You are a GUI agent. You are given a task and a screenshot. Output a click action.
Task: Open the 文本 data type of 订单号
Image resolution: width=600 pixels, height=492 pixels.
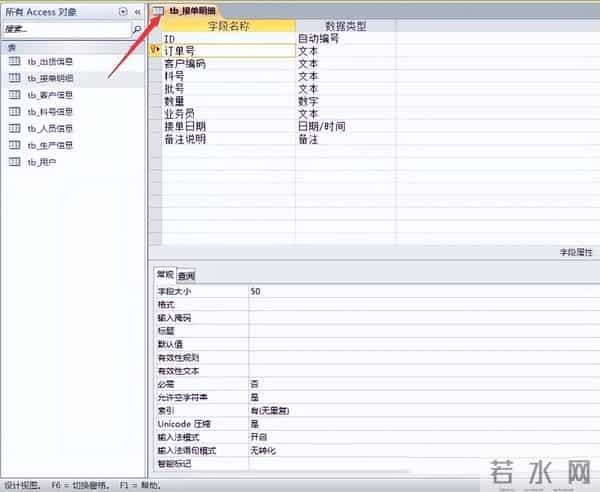[x=346, y=51]
